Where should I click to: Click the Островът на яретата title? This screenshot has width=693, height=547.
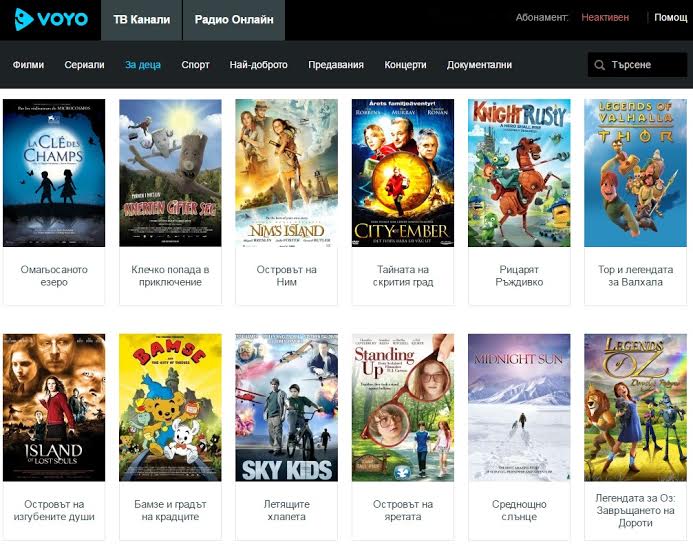(x=402, y=510)
